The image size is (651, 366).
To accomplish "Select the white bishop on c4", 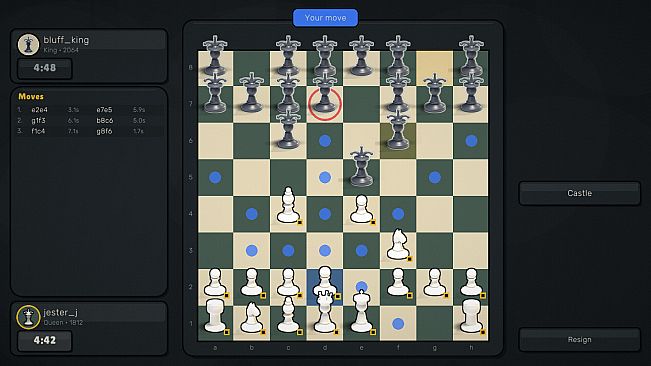I will (288, 205).
